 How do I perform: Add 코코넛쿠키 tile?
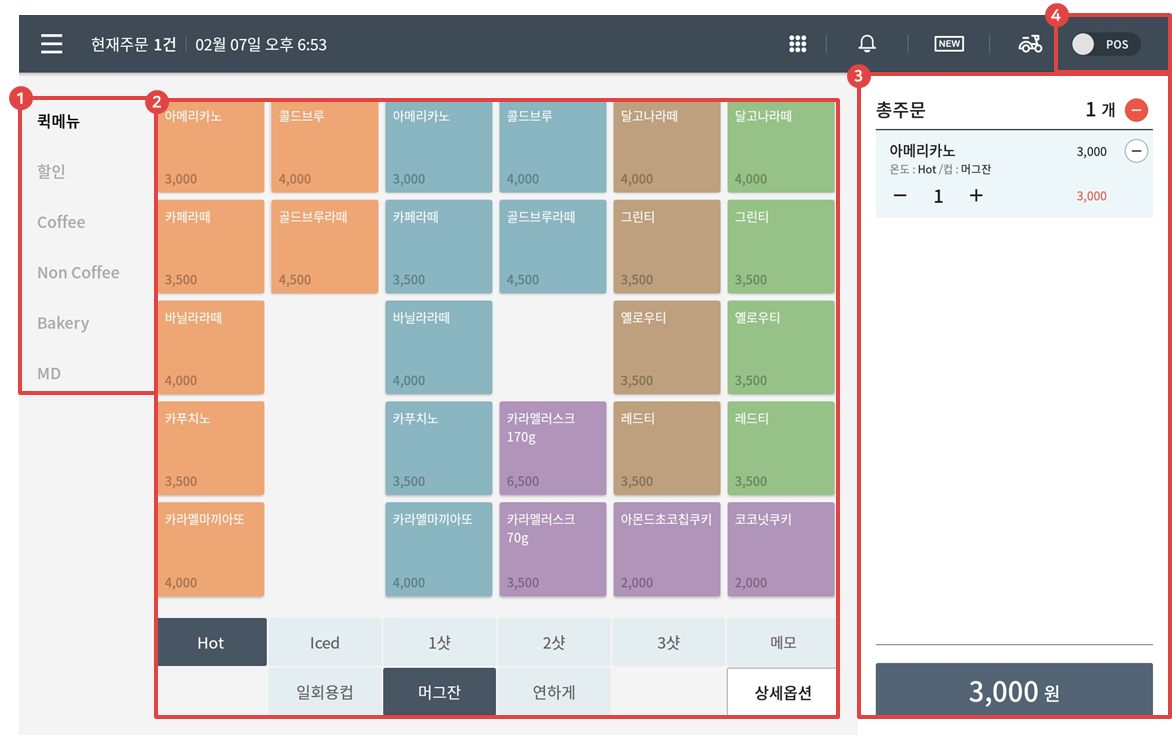tap(781, 549)
